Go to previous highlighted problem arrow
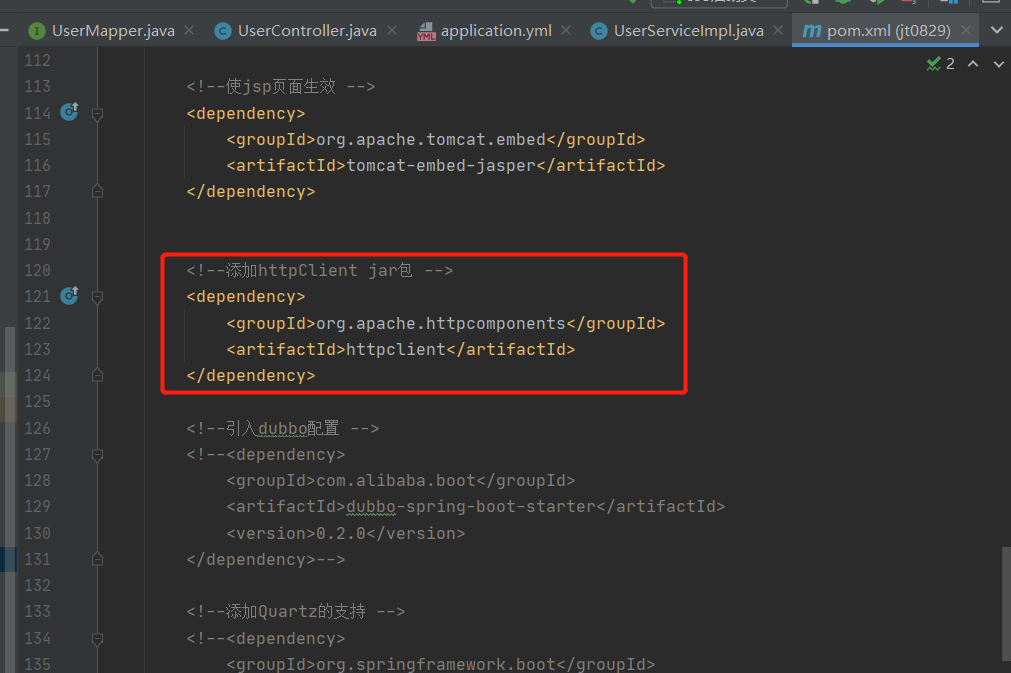1011x673 pixels. [973, 64]
